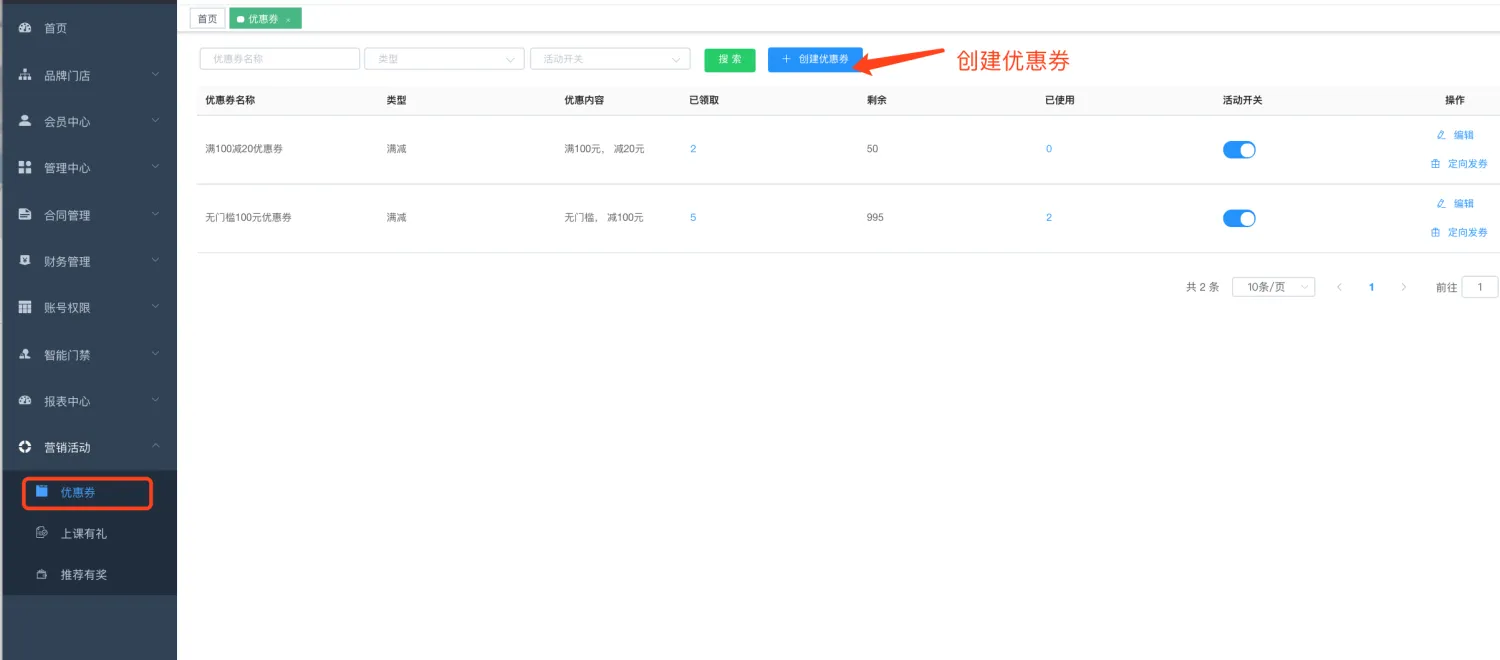Toggle off the 无门槛100元优惠券 activity switch
1500x660 pixels.
[1239, 218]
